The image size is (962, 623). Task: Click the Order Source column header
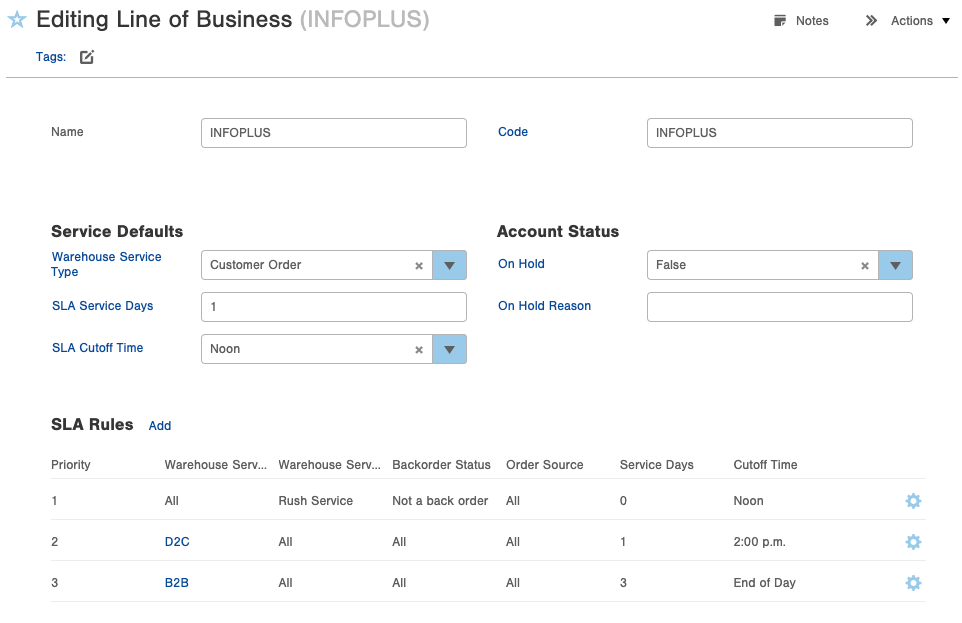pos(545,465)
